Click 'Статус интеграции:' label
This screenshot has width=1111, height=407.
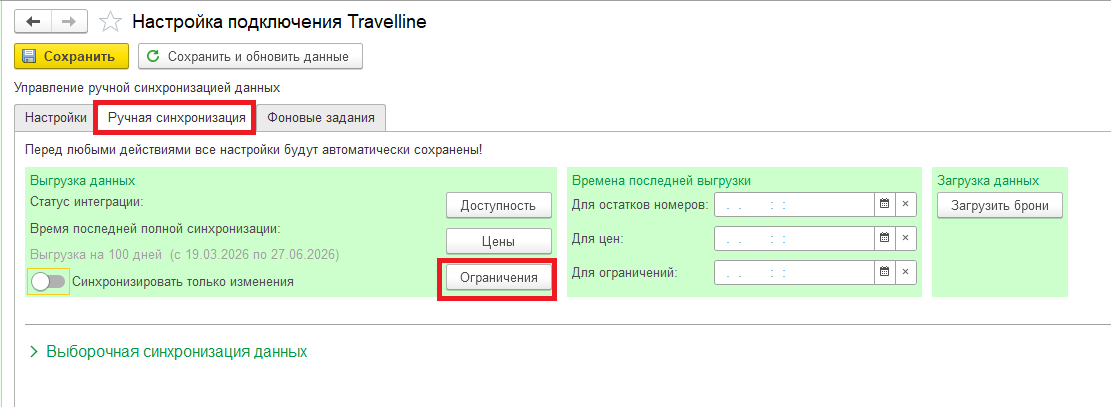(x=87, y=202)
